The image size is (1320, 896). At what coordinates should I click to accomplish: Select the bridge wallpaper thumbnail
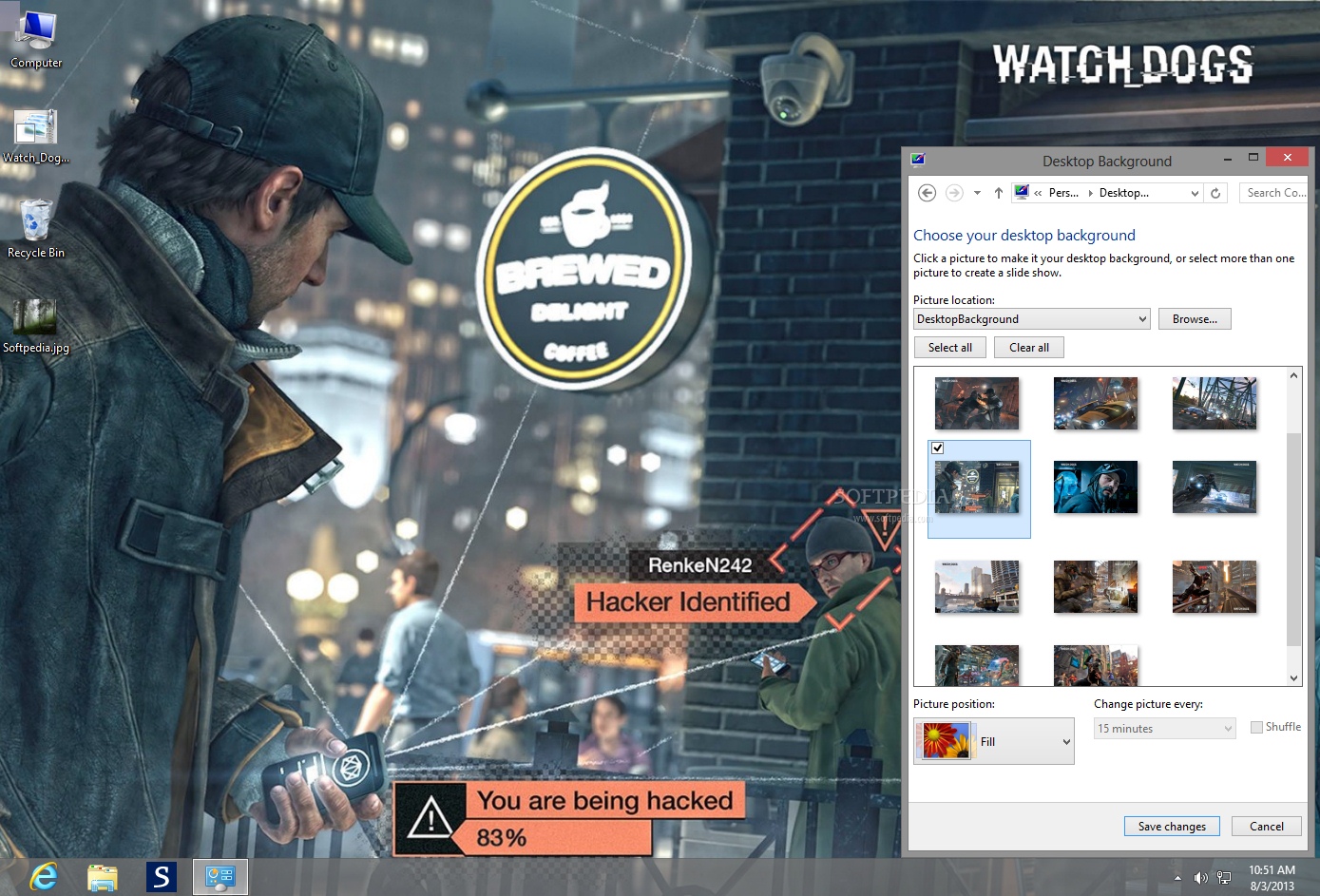point(1215,403)
